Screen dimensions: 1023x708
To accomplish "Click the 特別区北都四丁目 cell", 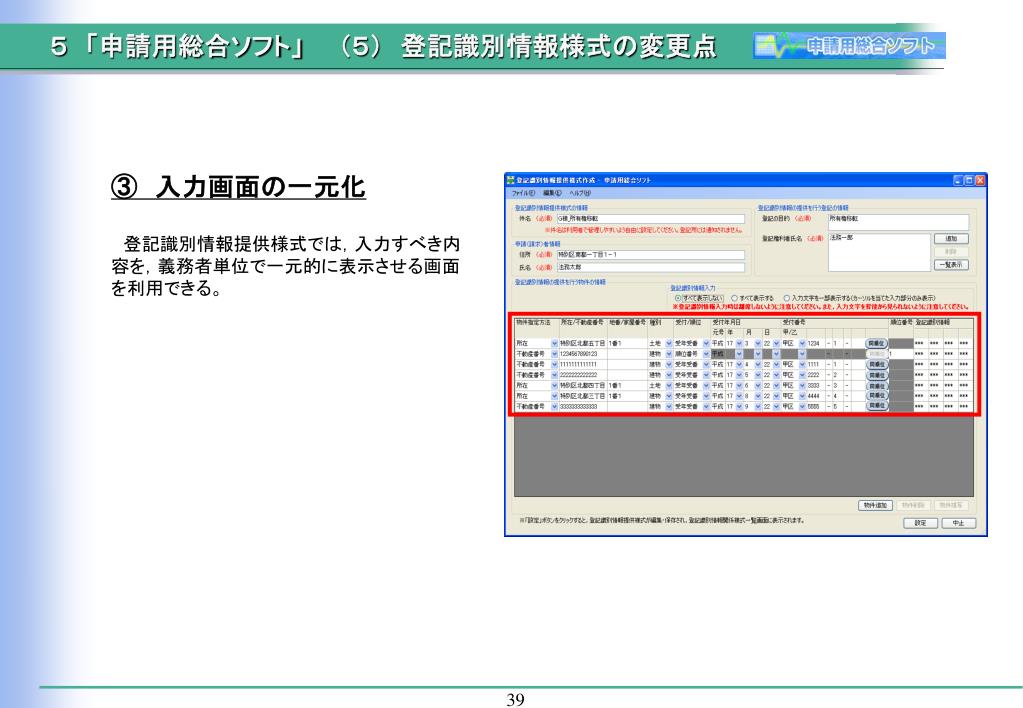I will 583,386.
